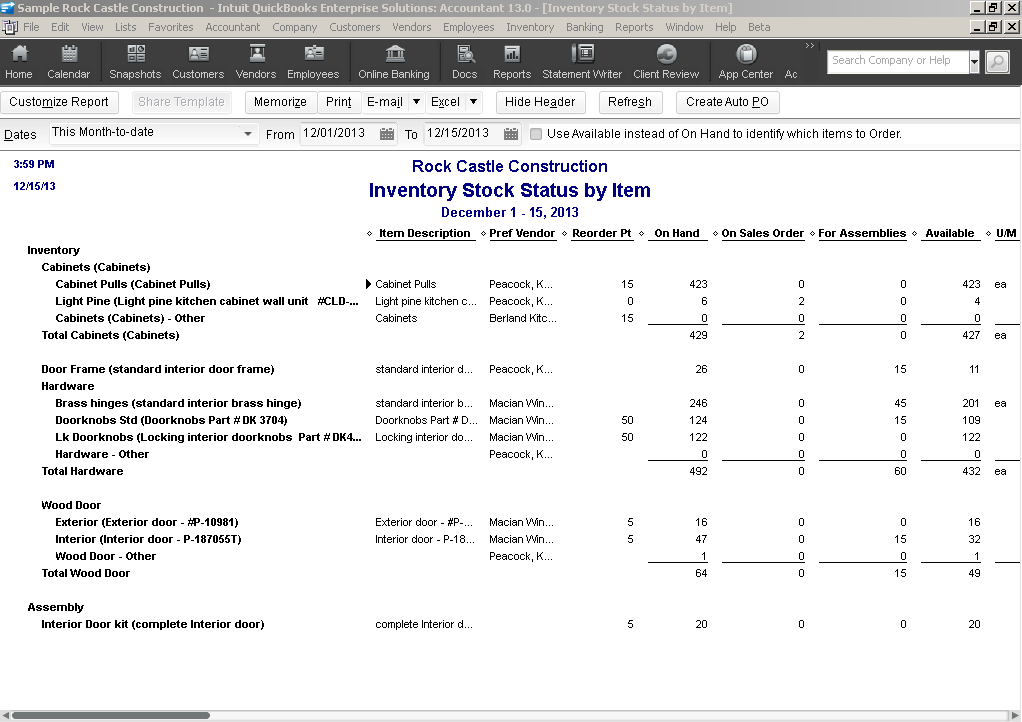Open the App Center icon
This screenshot has height=722, width=1022.
tap(746, 63)
